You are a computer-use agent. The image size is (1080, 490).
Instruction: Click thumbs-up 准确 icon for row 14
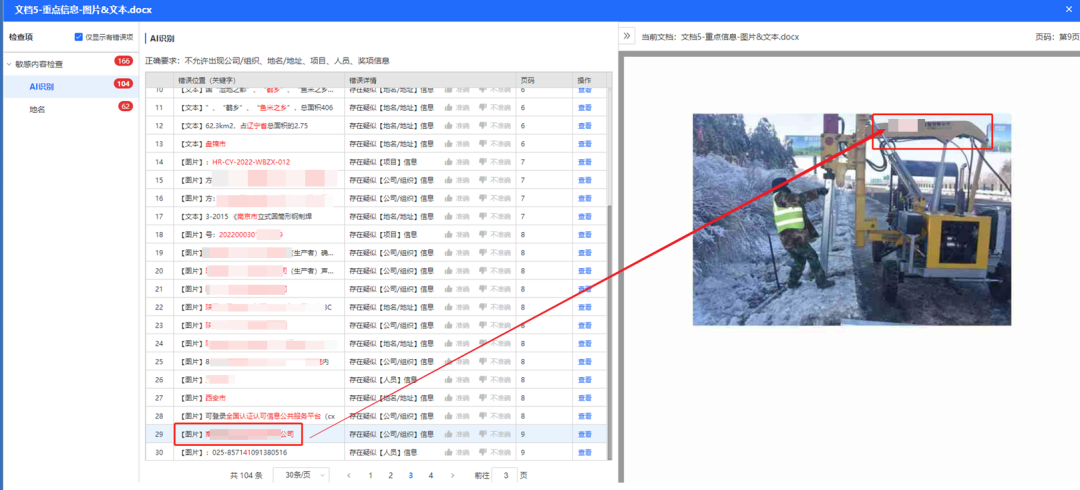449,162
